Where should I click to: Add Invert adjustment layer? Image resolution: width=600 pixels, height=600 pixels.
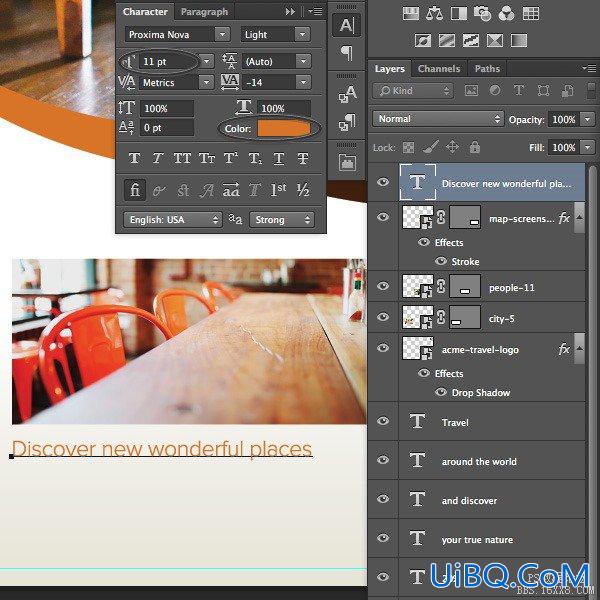click(x=422, y=40)
